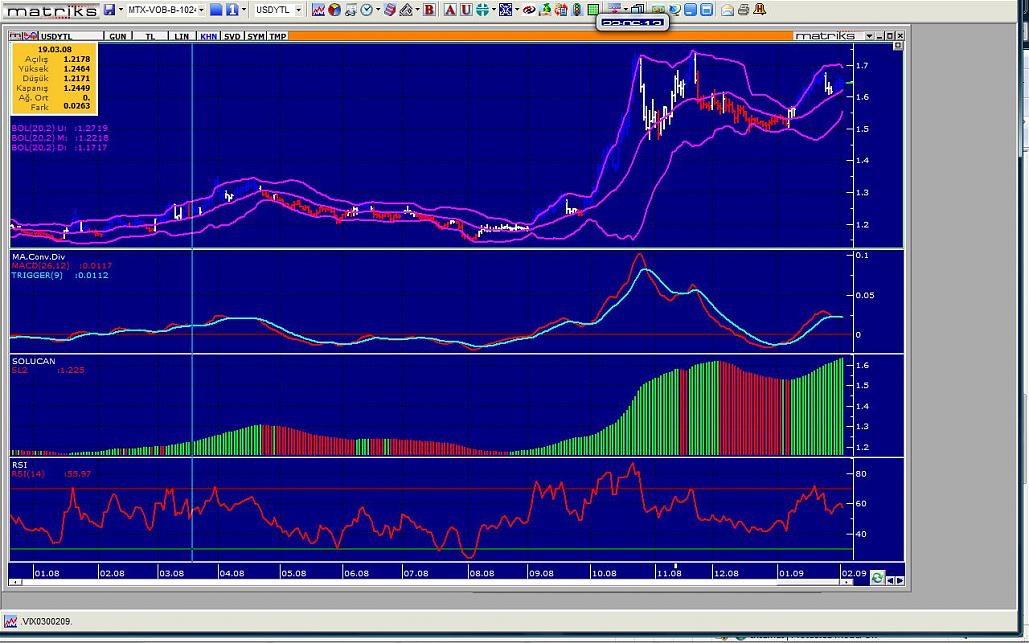This screenshot has width=1029, height=643.
Task: Click the pie chart toolbar icon
Action: (x=335, y=10)
